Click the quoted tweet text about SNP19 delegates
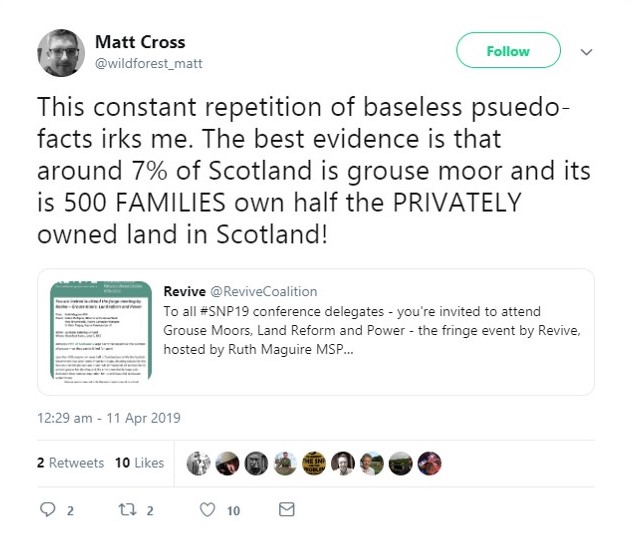 pyautogui.click(x=380, y=330)
